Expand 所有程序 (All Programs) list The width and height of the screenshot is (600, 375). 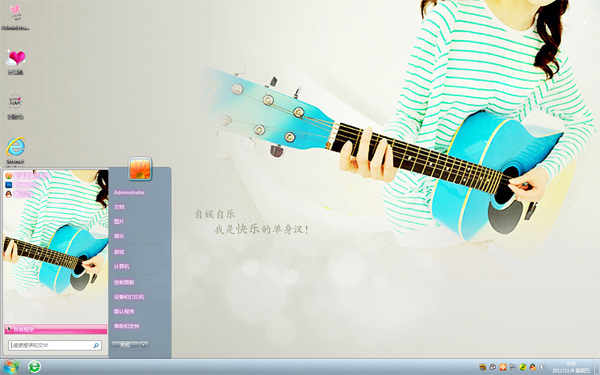(x=56, y=329)
